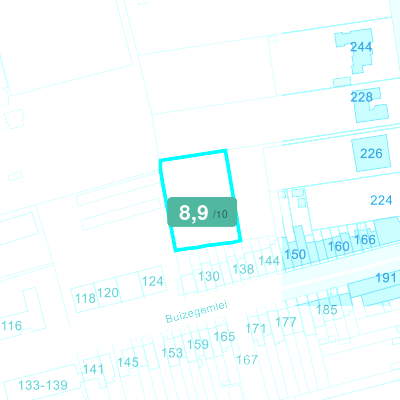This screenshot has width=400, height=400.
Task: Select house number 244 label
Action: pos(361,47)
